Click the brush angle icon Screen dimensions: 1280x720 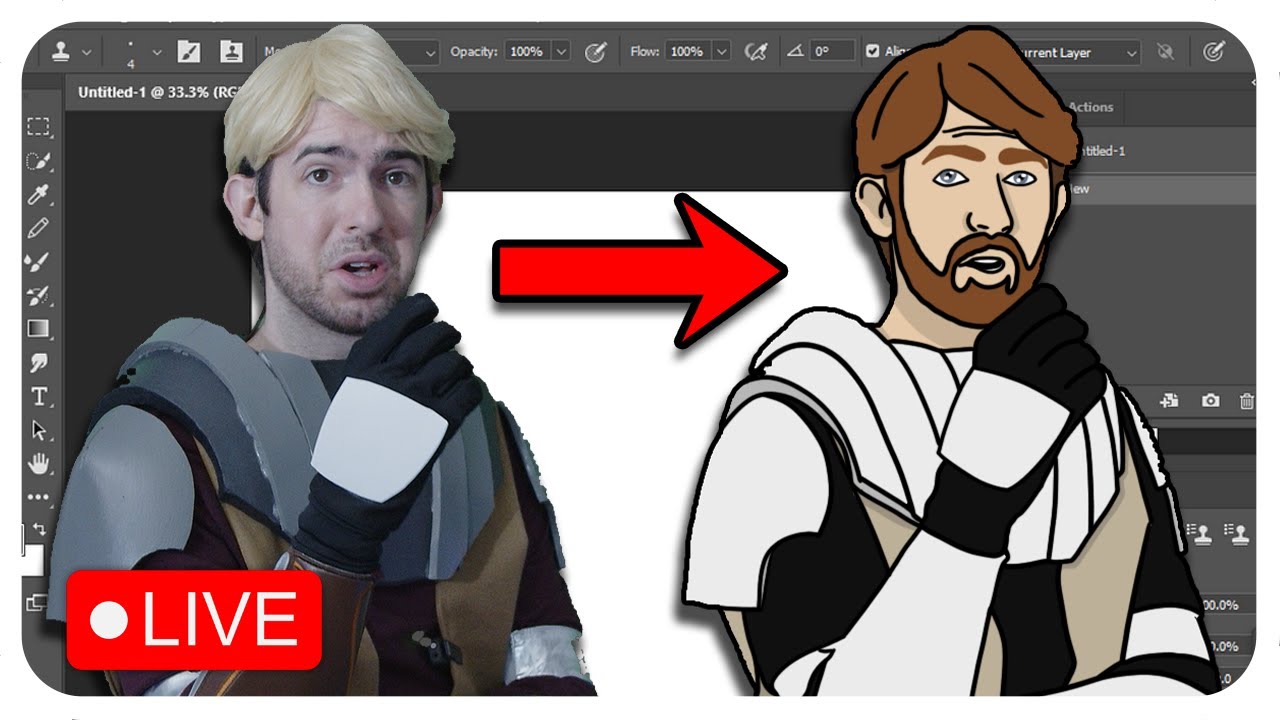pyautogui.click(x=796, y=52)
